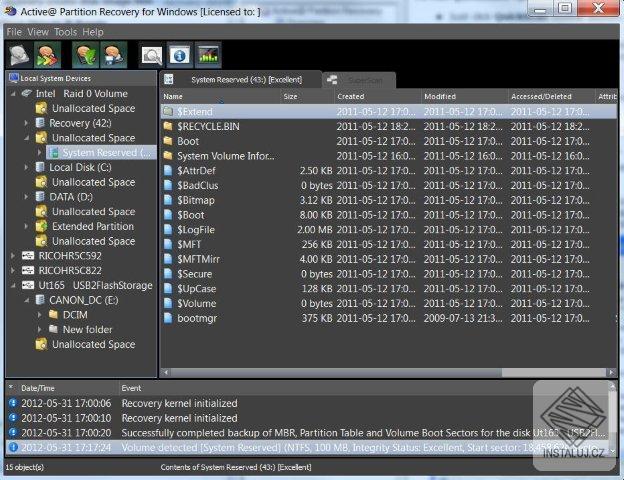
Task: Select the System Reserved tree item
Action: (101, 152)
